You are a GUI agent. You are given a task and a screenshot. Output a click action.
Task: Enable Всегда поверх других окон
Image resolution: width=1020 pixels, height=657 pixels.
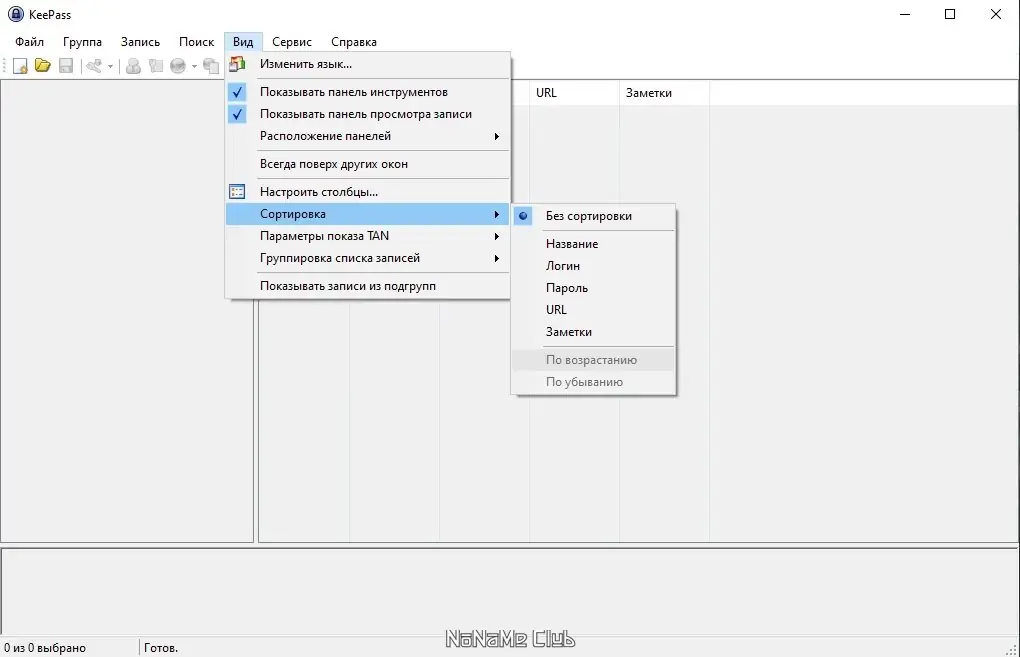click(x=368, y=164)
